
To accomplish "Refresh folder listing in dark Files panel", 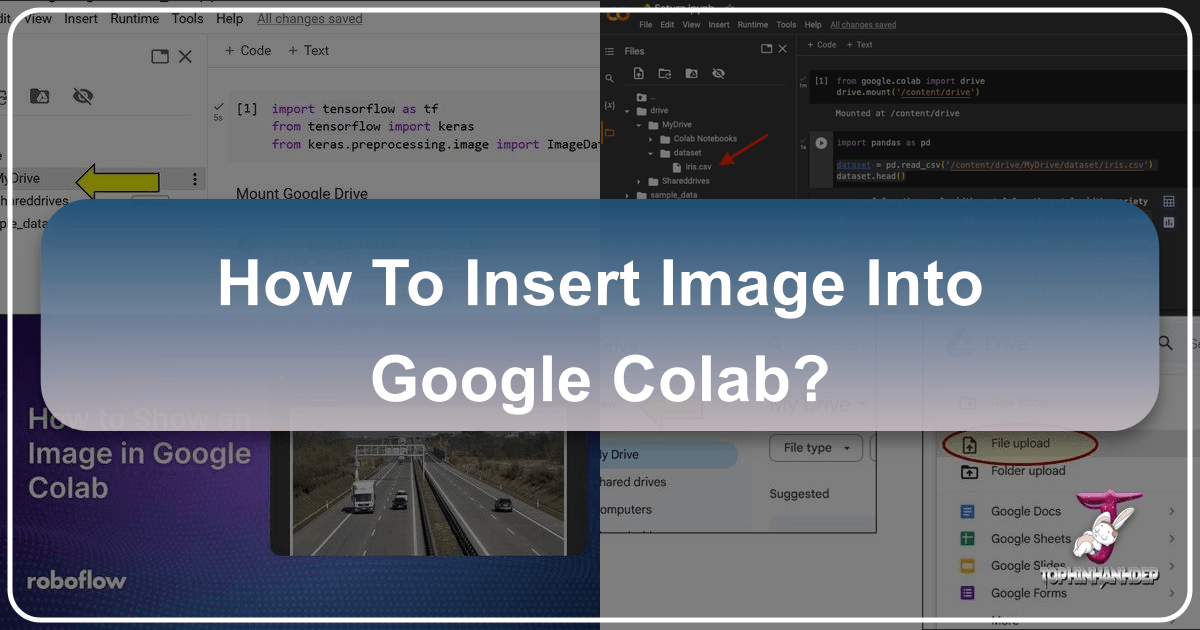I will coord(664,73).
